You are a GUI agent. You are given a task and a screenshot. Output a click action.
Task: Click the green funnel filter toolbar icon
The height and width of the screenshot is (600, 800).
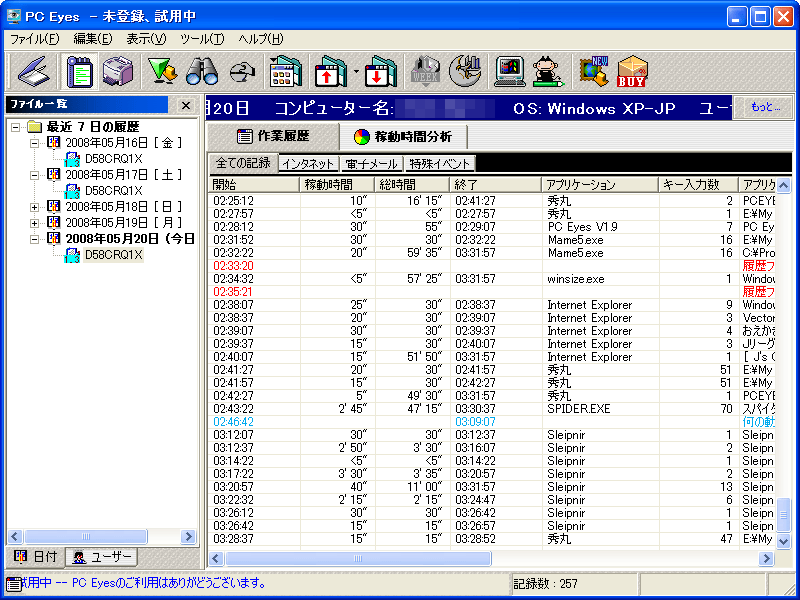click(x=162, y=71)
